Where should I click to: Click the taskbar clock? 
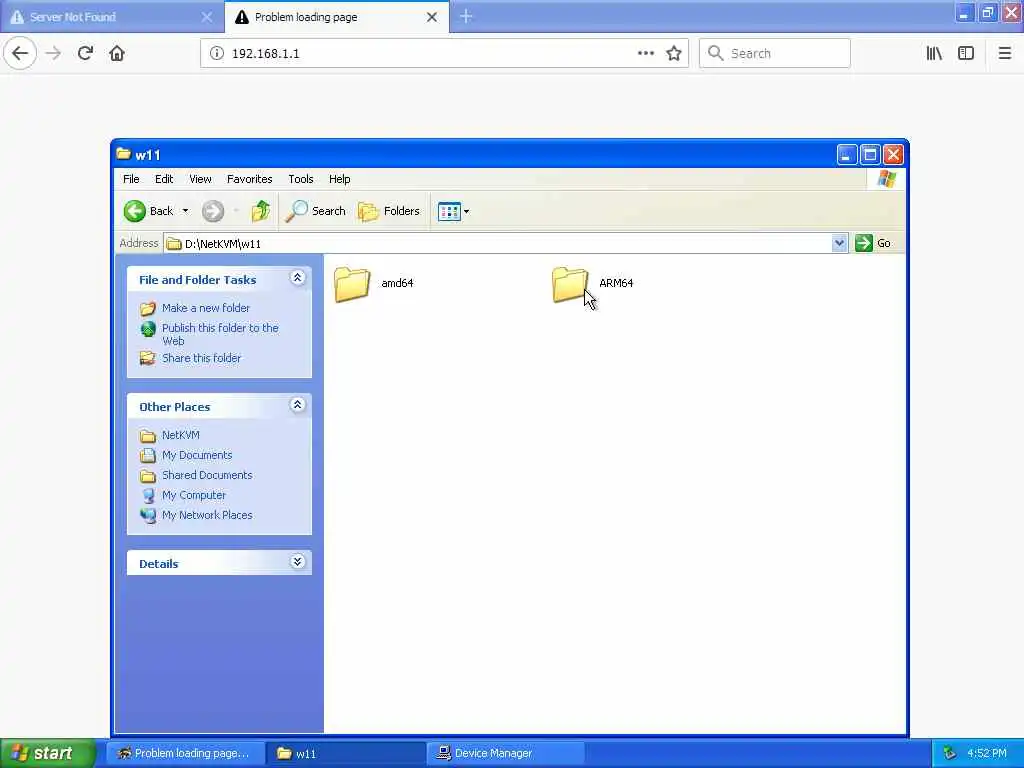987,753
